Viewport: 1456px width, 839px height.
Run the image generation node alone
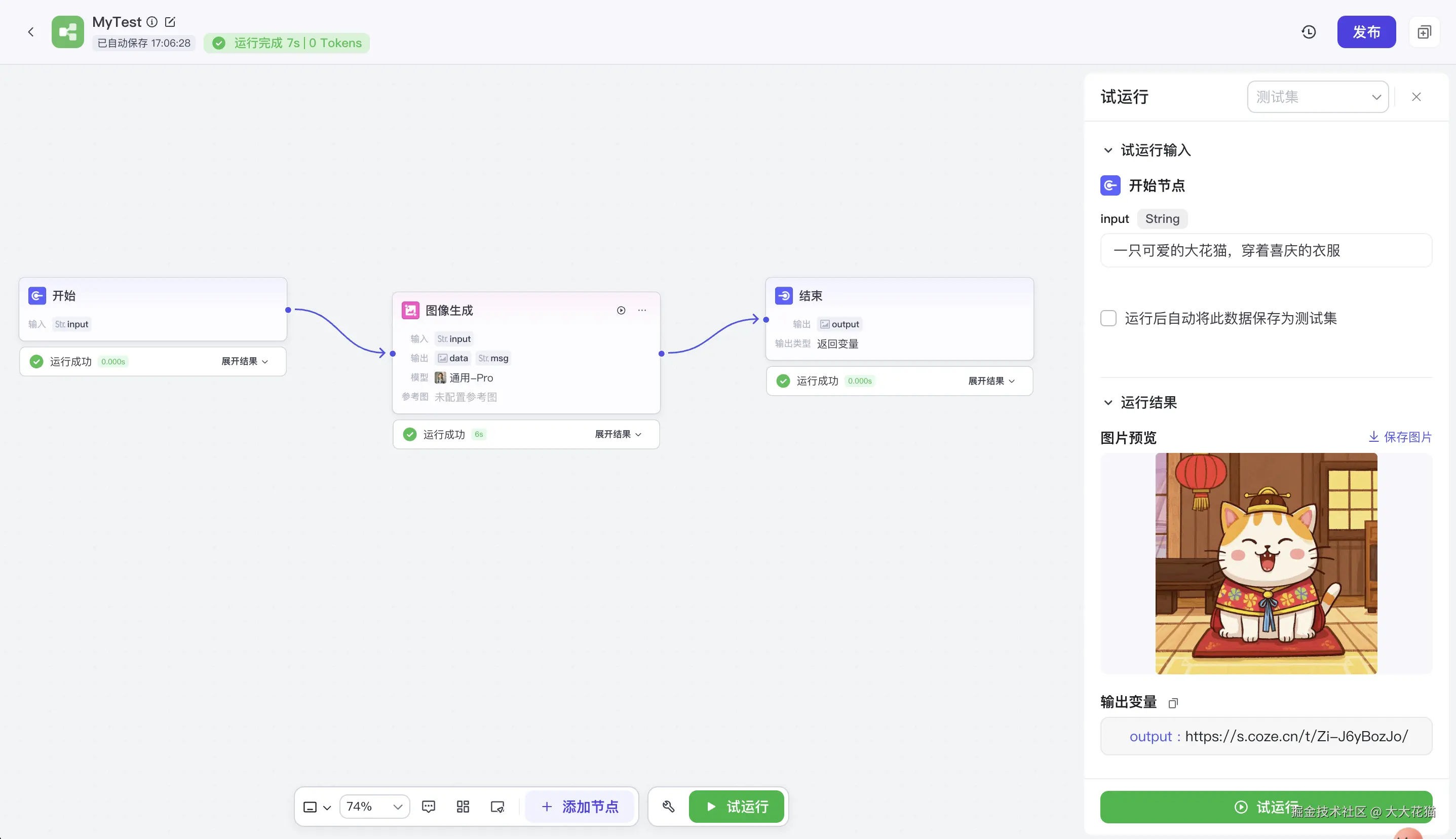point(621,310)
